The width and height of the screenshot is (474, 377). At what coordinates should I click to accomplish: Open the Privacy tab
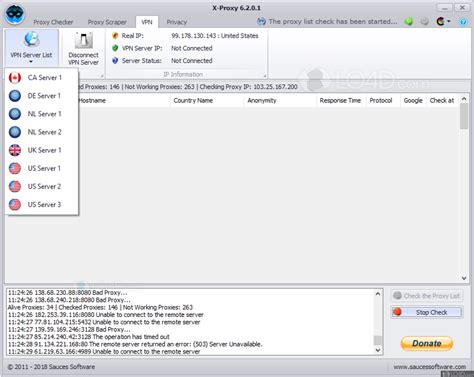pos(177,22)
